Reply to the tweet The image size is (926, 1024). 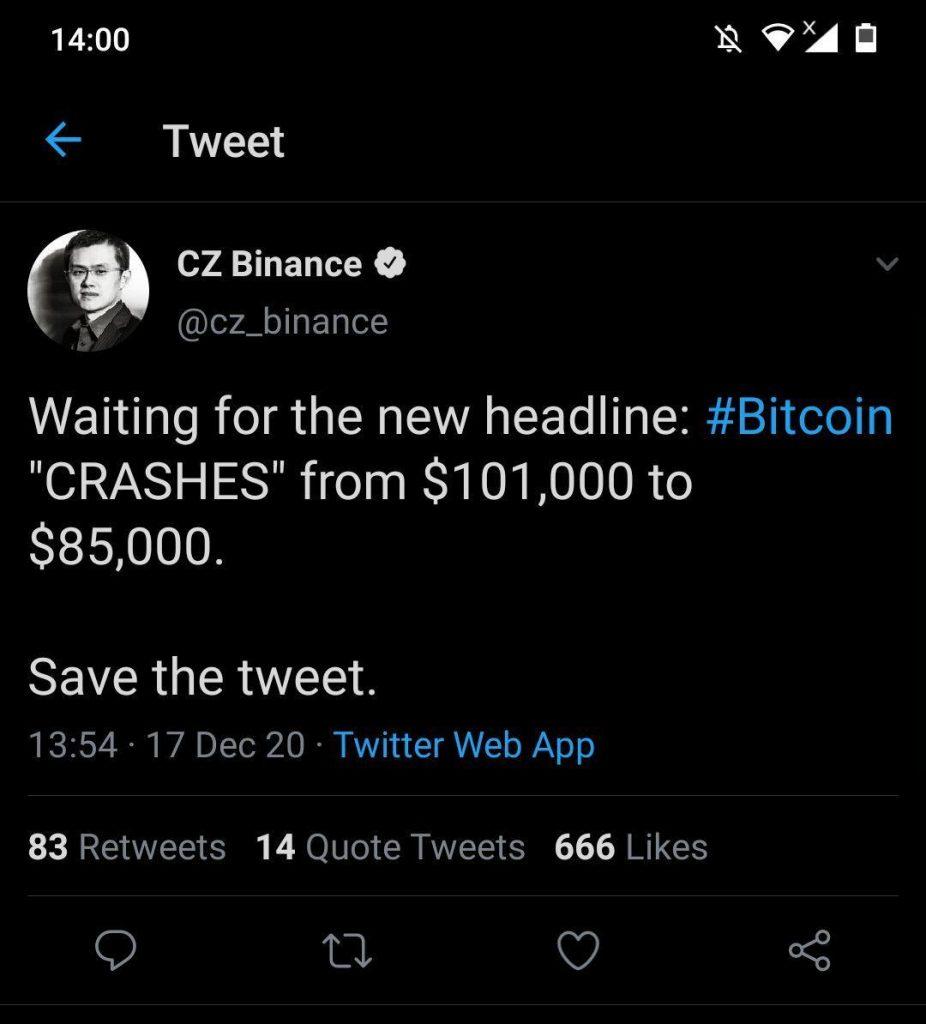coord(115,949)
